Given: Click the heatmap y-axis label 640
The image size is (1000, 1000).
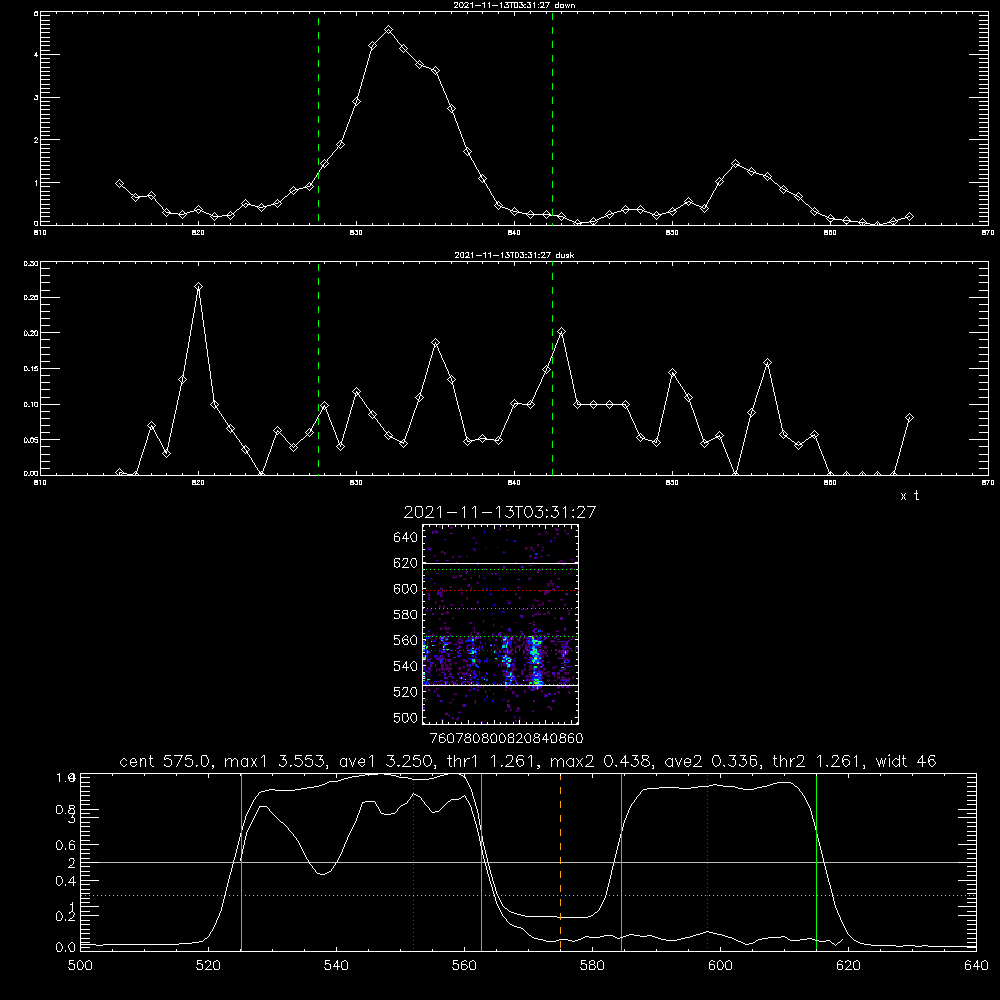Looking at the screenshot, I should click(406, 537).
